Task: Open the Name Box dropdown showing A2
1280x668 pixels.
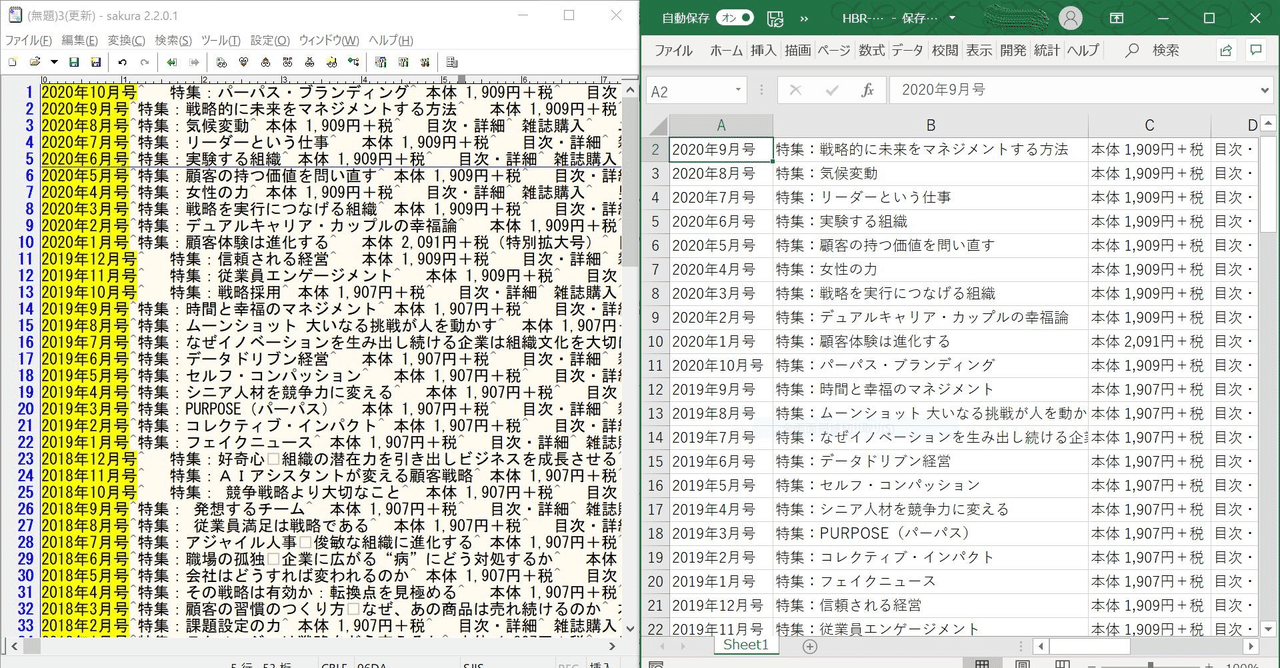Action: point(738,90)
